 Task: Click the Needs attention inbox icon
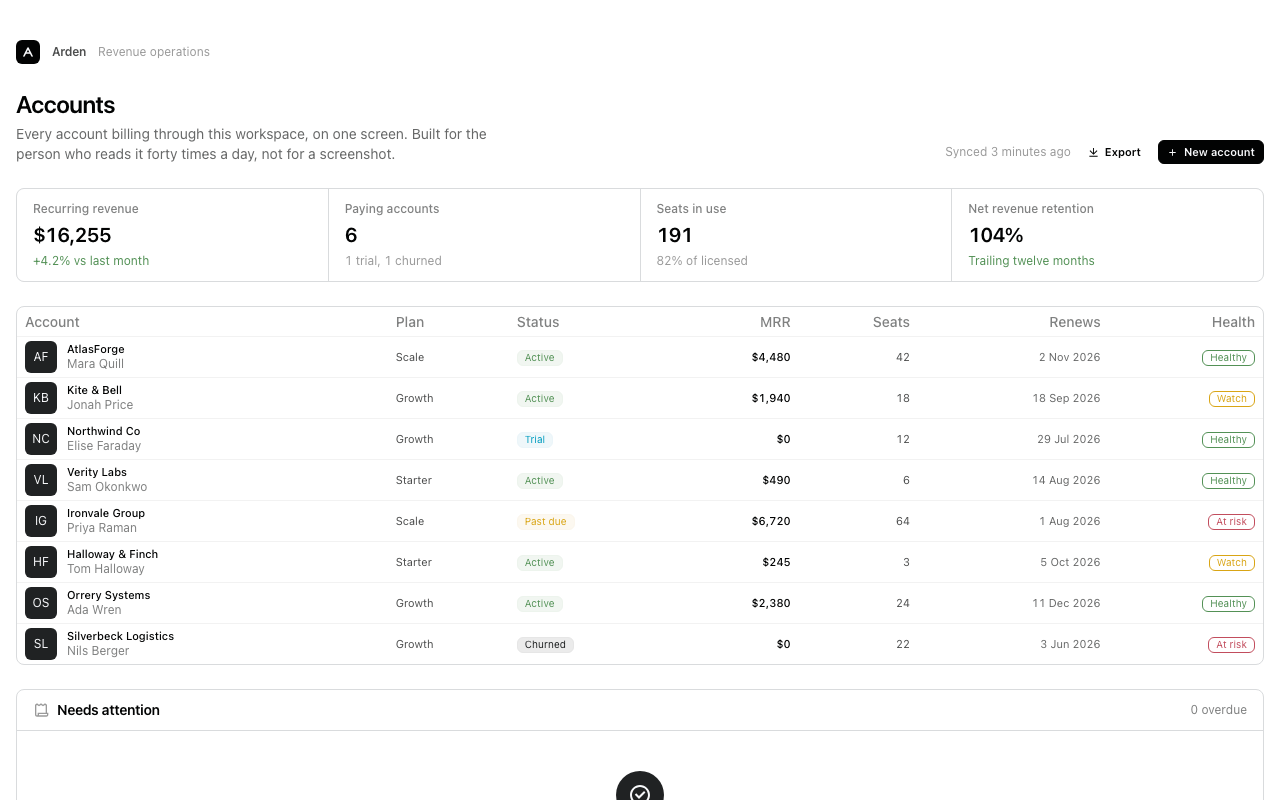point(41,710)
